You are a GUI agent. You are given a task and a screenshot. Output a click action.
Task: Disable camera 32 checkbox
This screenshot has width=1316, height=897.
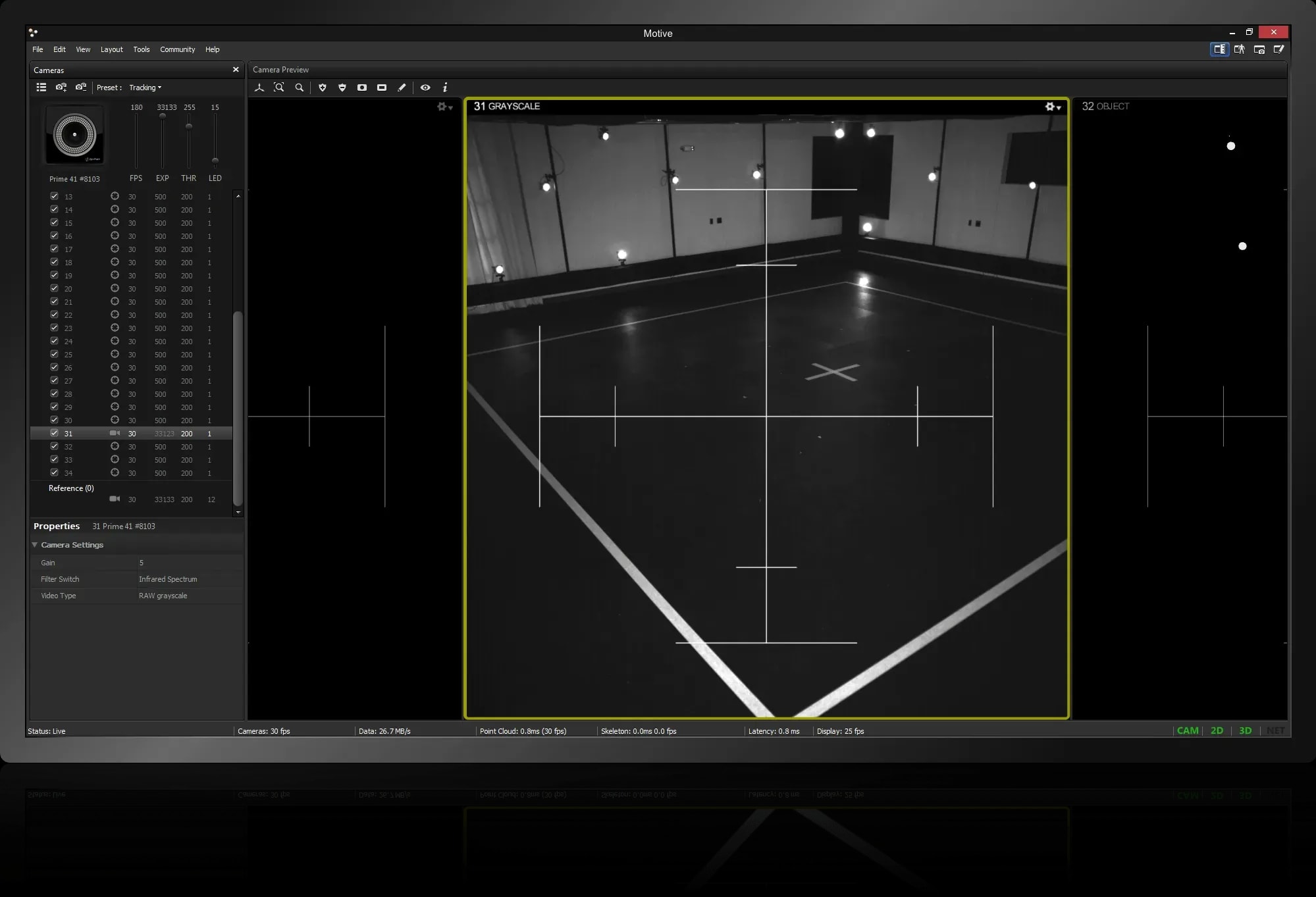coord(55,446)
